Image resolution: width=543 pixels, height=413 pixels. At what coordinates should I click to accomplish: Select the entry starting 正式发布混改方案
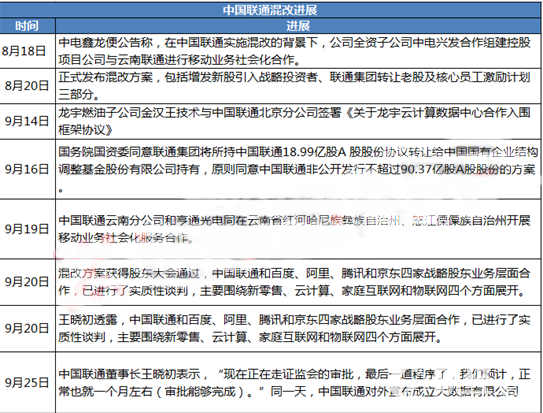point(298,86)
